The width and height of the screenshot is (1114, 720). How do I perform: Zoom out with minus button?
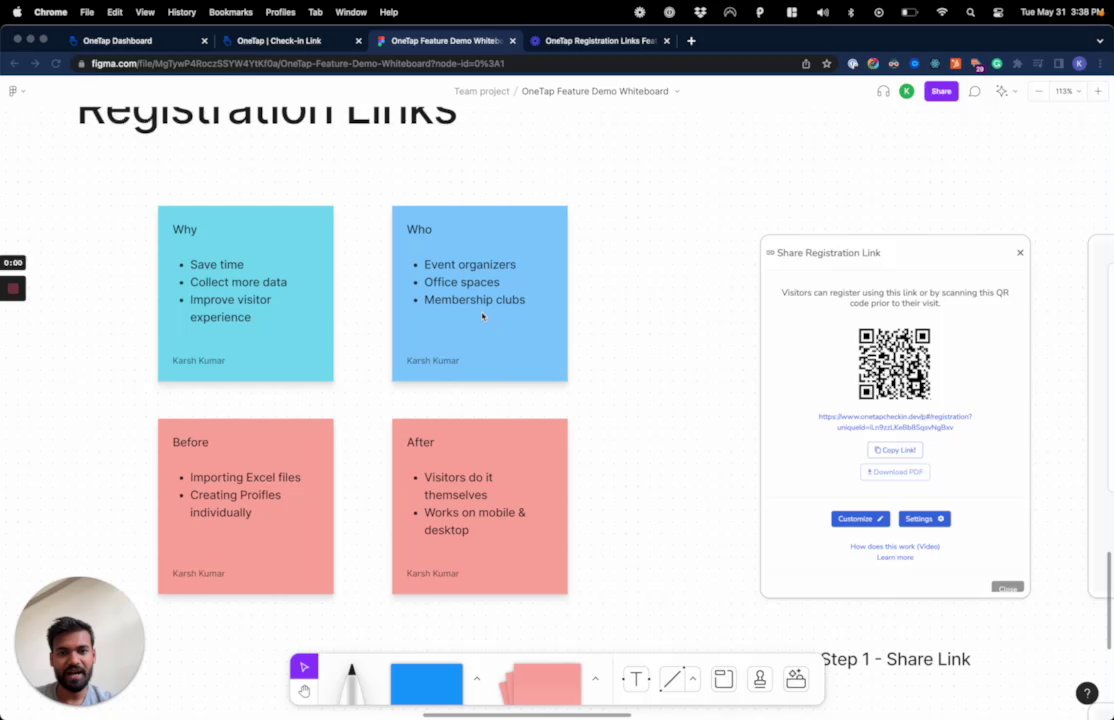pos(1038,91)
